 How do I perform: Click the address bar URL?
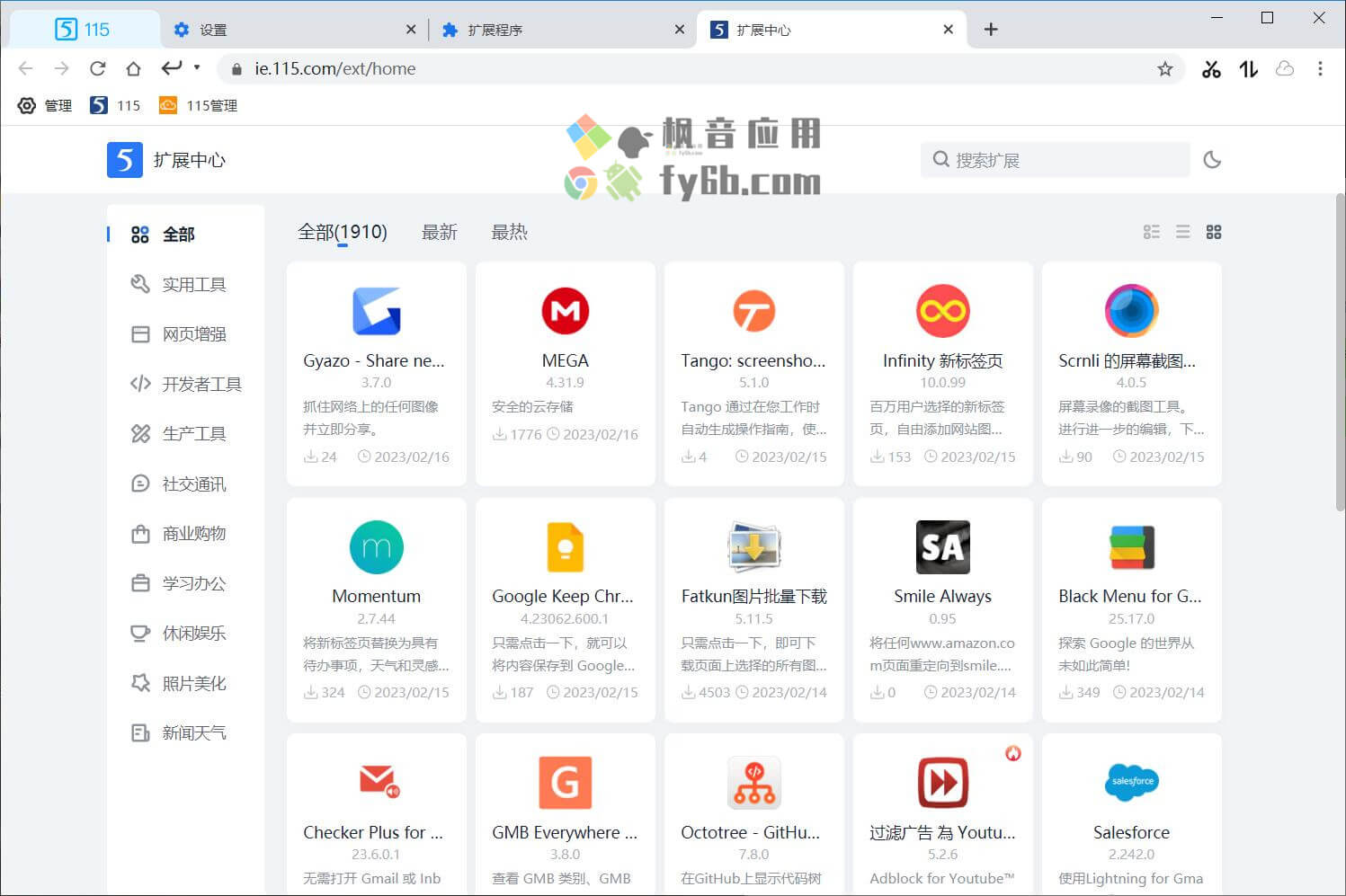(x=334, y=69)
